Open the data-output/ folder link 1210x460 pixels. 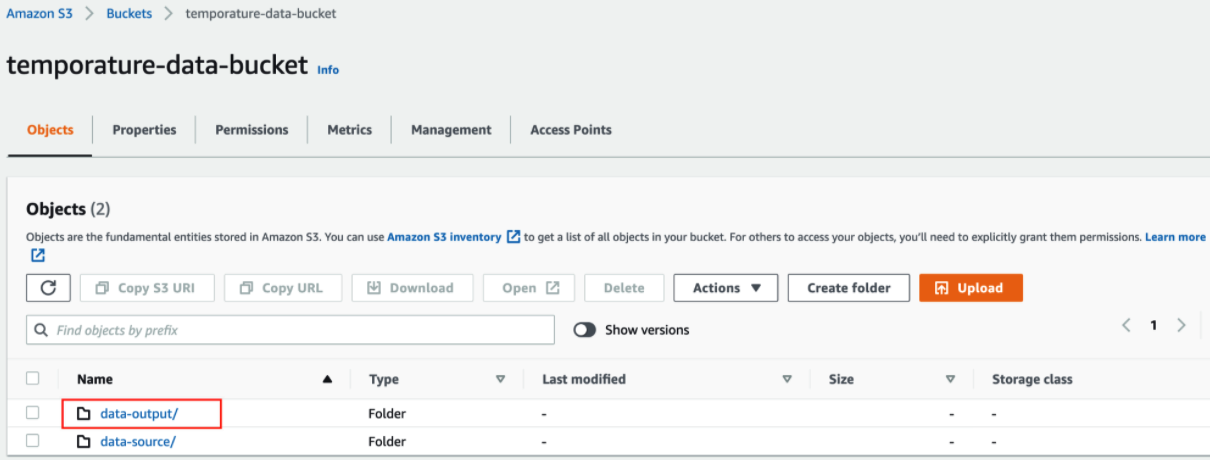pos(140,413)
